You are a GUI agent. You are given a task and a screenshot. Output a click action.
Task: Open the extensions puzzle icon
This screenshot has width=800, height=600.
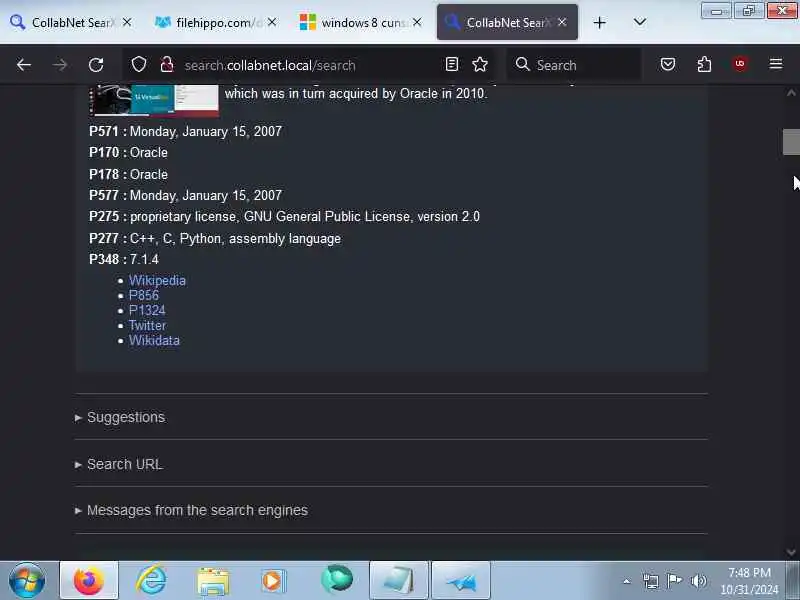(x=704, y=64)
